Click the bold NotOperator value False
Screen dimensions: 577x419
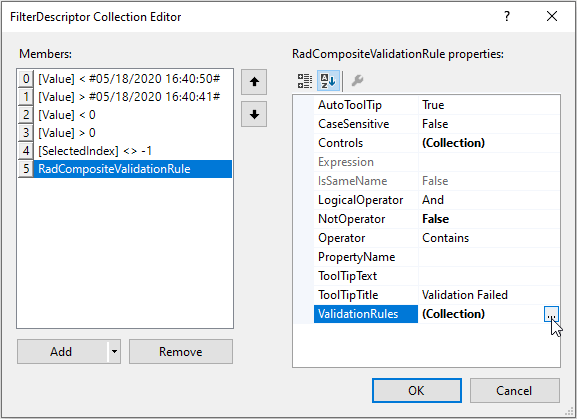[435, 219]
